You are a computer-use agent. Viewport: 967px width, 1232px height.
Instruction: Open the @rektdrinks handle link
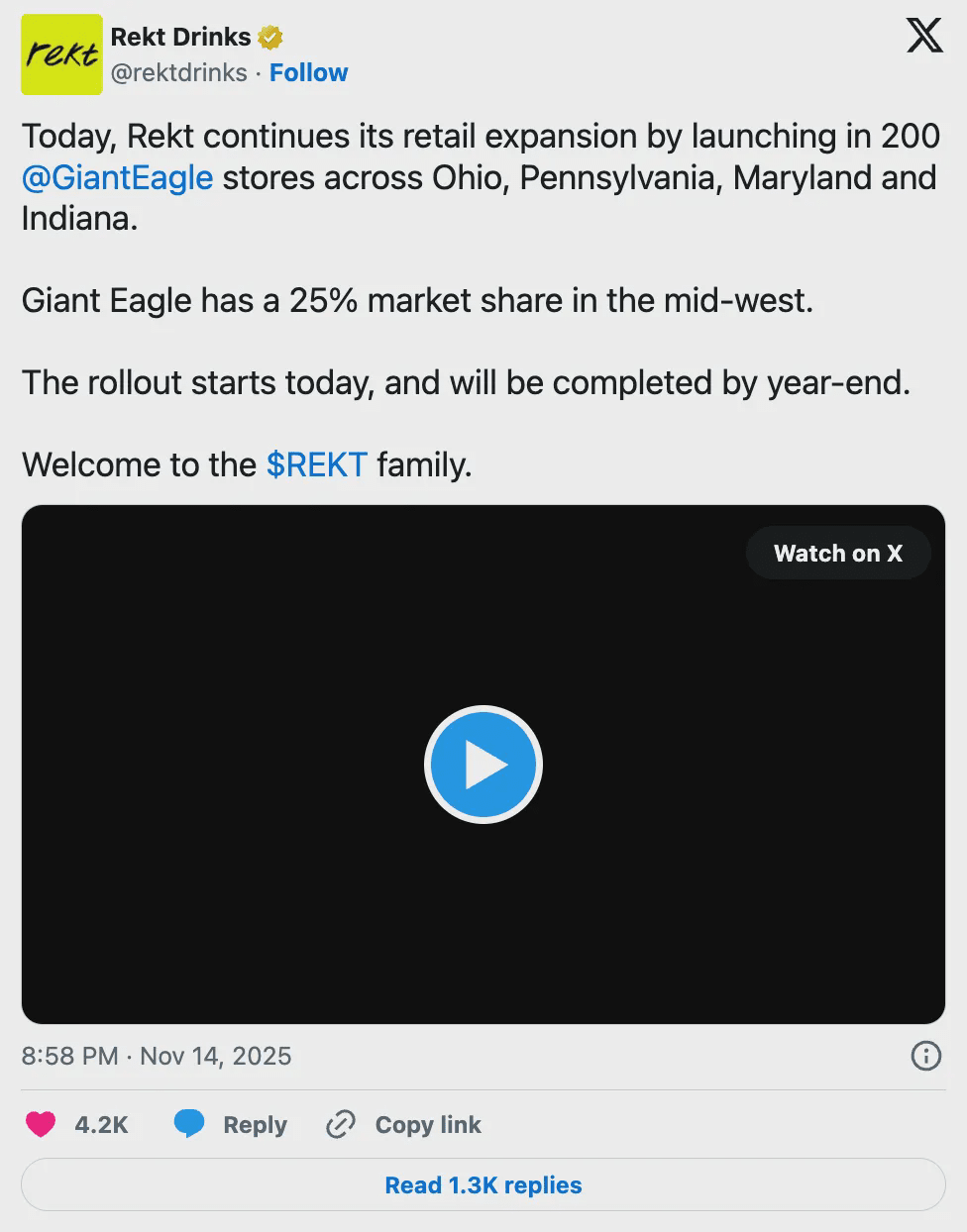pyautogui.click(x=178, y=73)
